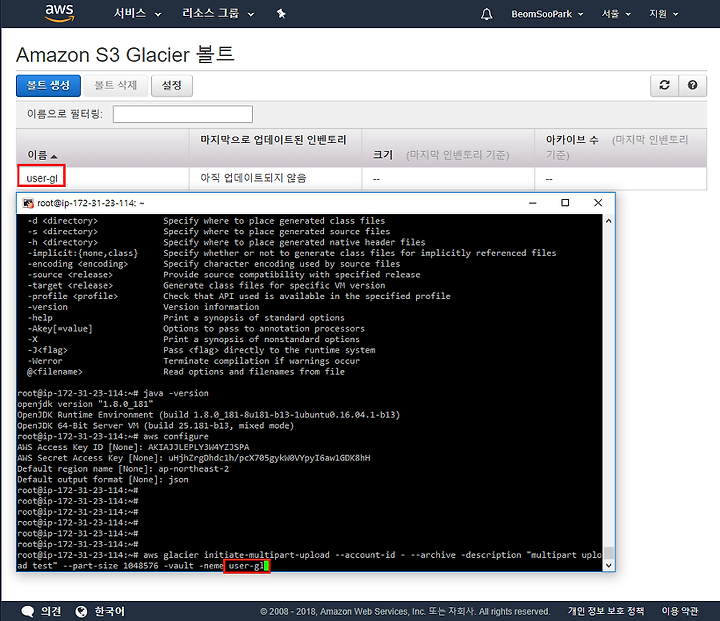
Task: Select the user-gl vault name
Action: pyautogui.click(x=42, y=178)
